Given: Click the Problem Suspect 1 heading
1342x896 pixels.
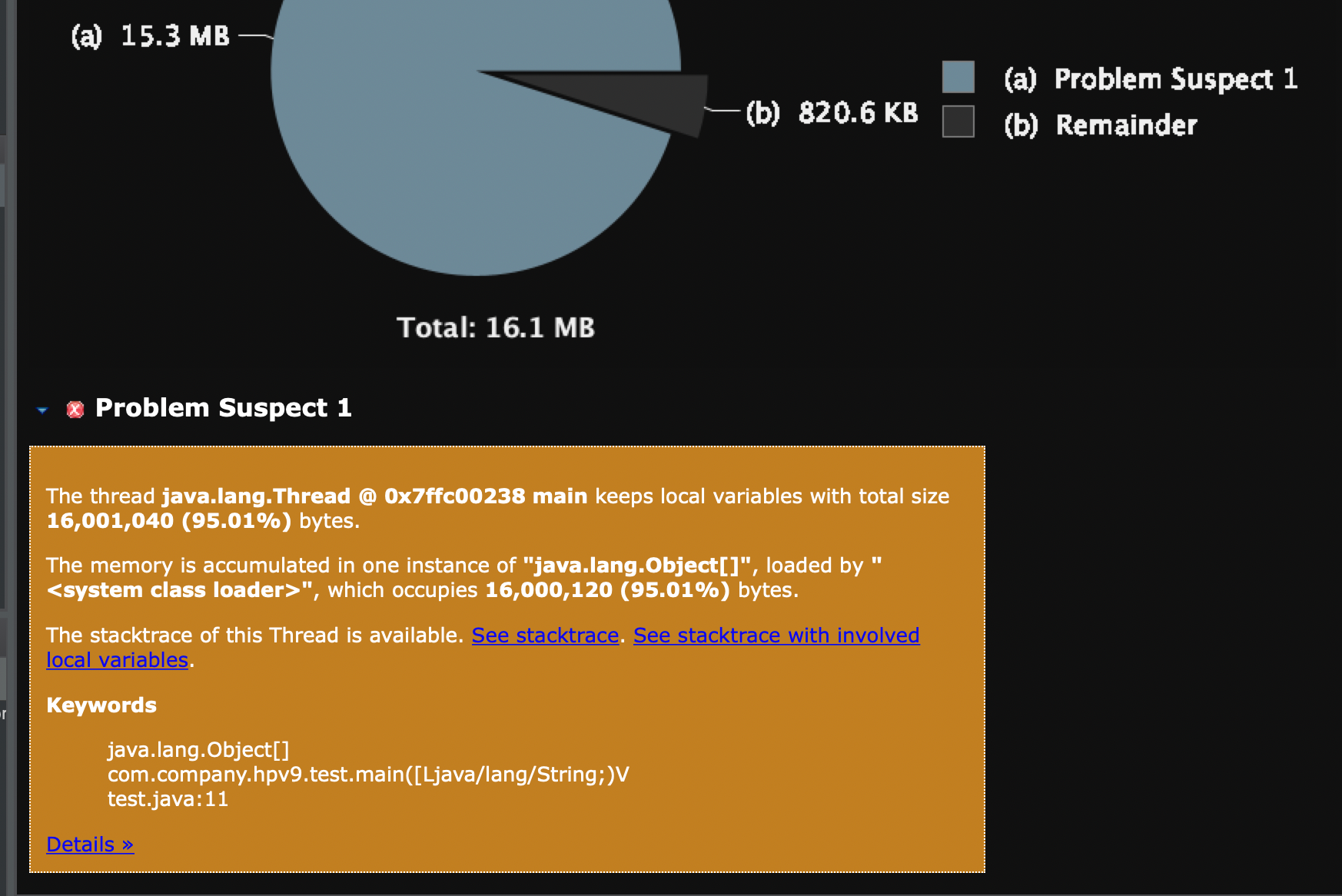Looking at the screenshot, I should (223, 408).
